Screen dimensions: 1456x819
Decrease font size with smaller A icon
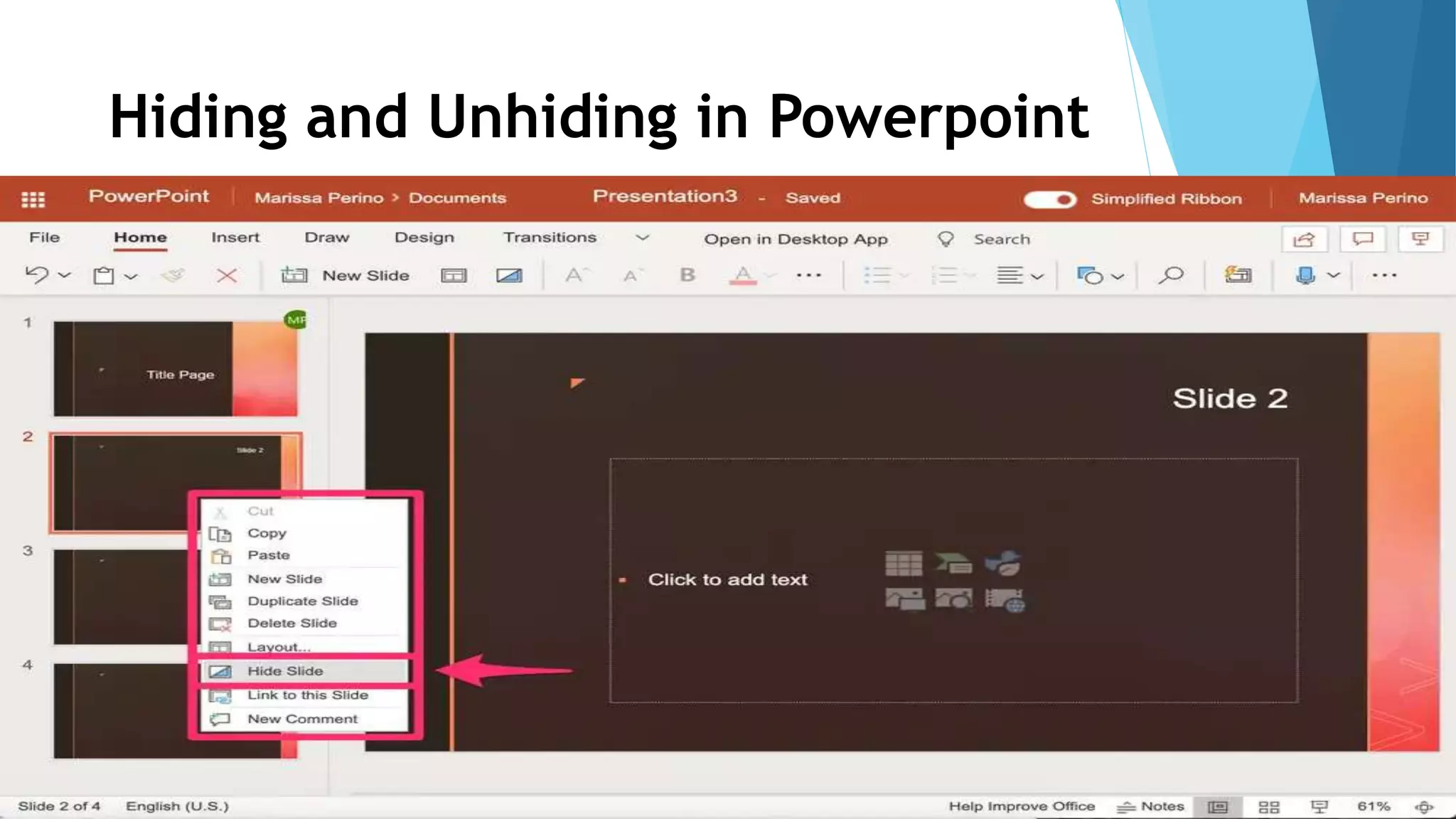[632, 275]
